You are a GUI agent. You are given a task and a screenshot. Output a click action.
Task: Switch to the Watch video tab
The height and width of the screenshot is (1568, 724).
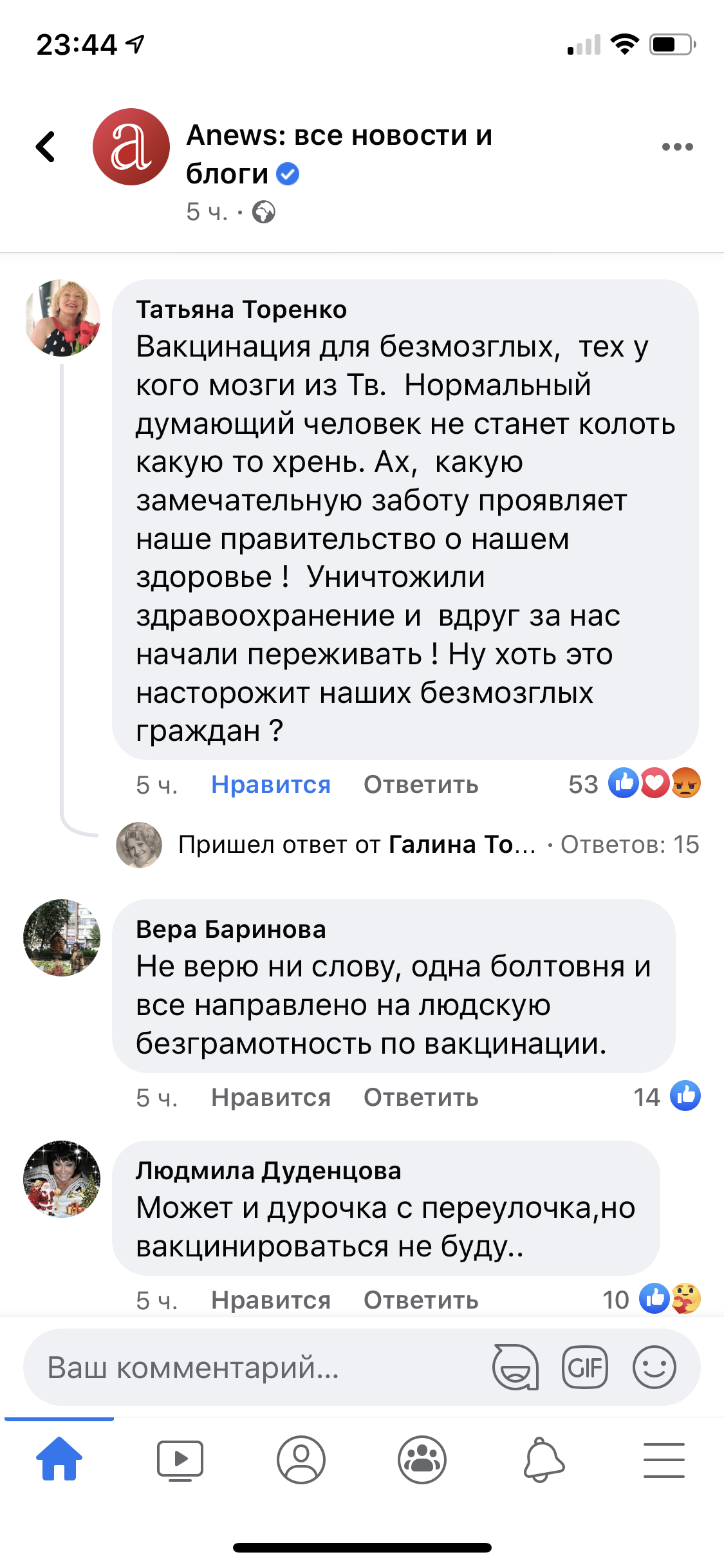(x=180, y=1459)
